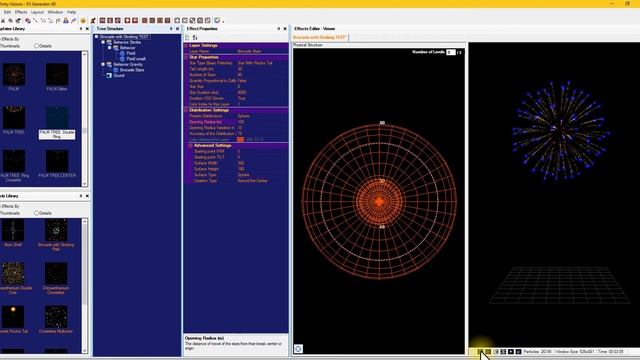Collapse the Layer Settings category
The width and height of the screenshot is (640, 360).
pyautogui.click(x=186, y=46)
